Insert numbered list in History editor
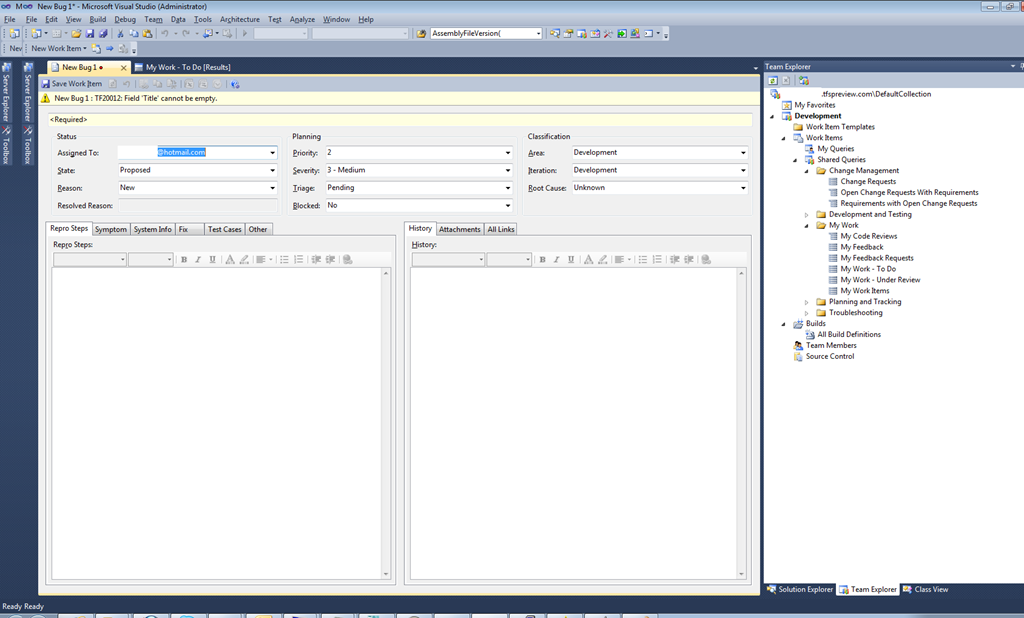Viewport: 1024px width, 618px height. [657, 259]
